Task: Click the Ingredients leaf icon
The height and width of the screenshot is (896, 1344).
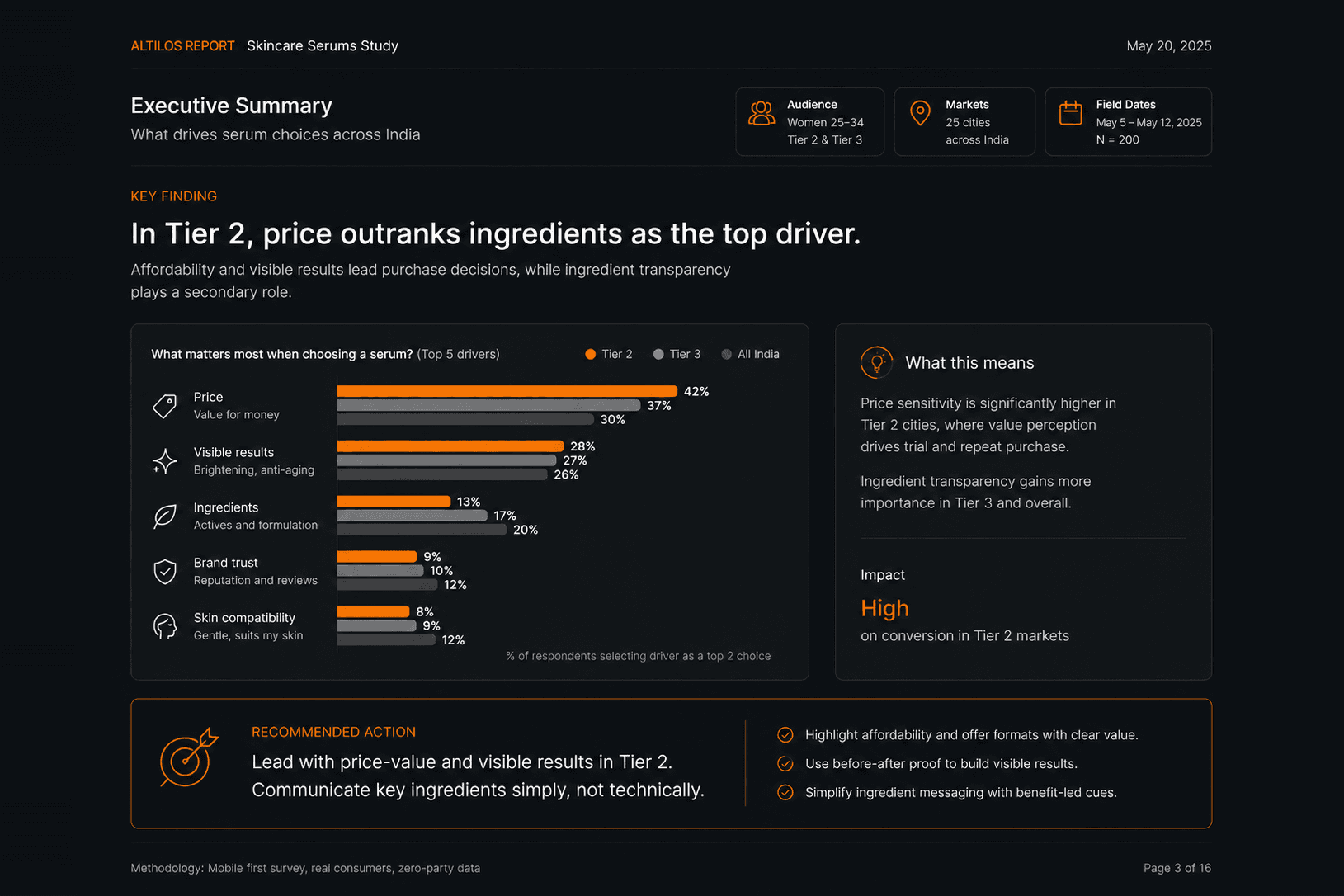Action: point(165,516)
